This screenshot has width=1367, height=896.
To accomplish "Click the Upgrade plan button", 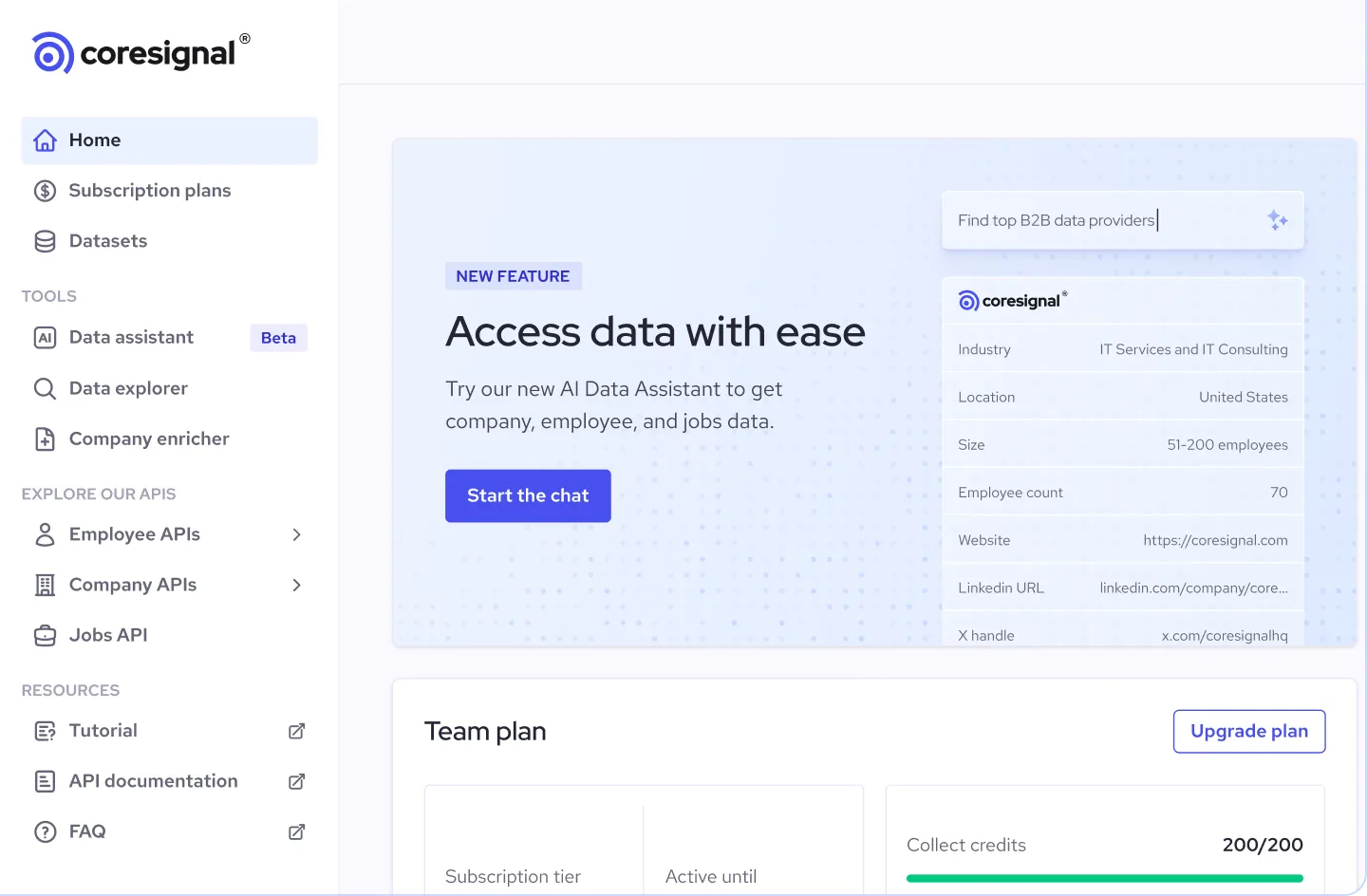I will pyautogui.click(x=1249, y=731).
